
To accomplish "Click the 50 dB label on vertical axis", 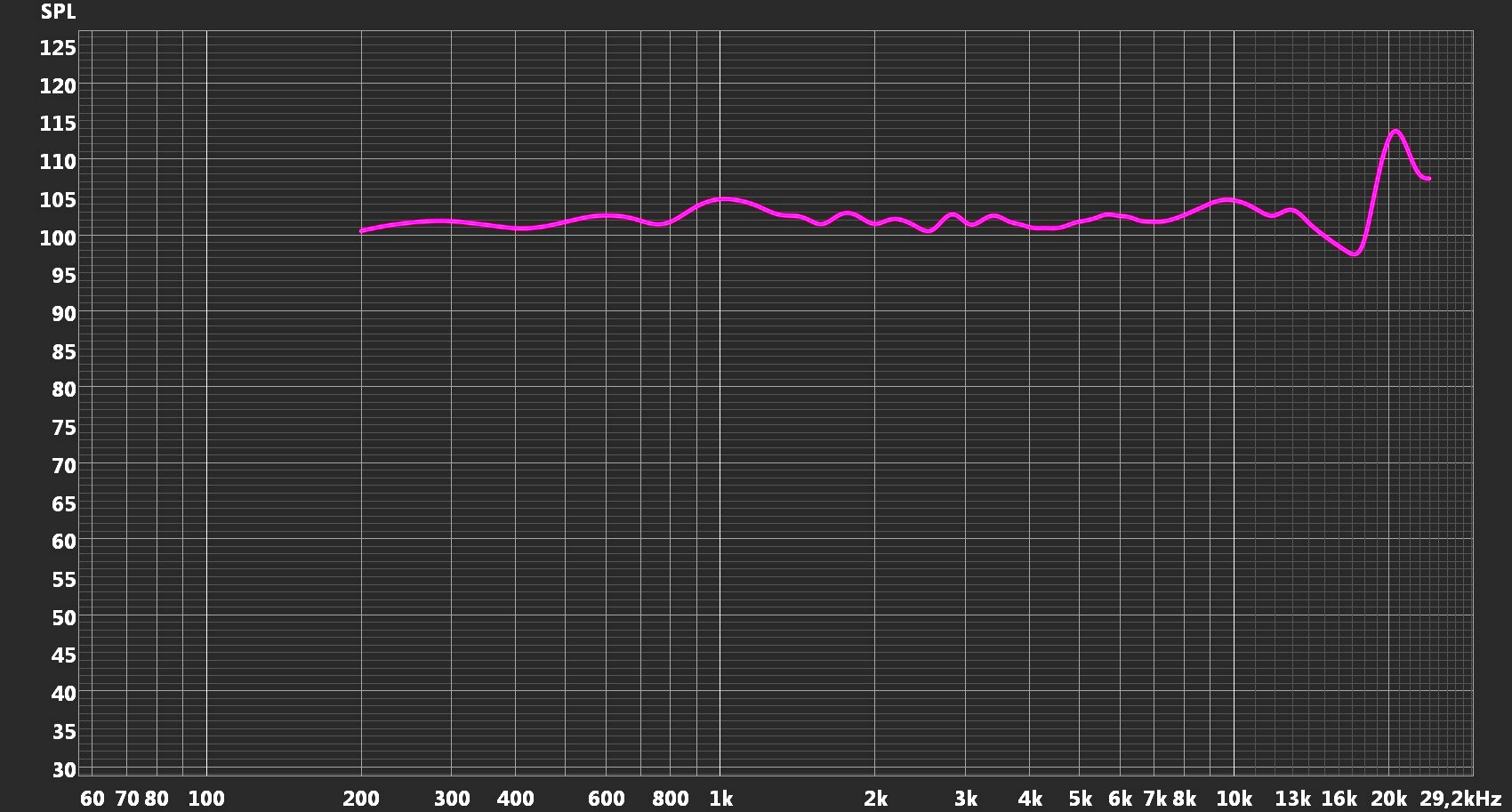I will tap(64, 617).
